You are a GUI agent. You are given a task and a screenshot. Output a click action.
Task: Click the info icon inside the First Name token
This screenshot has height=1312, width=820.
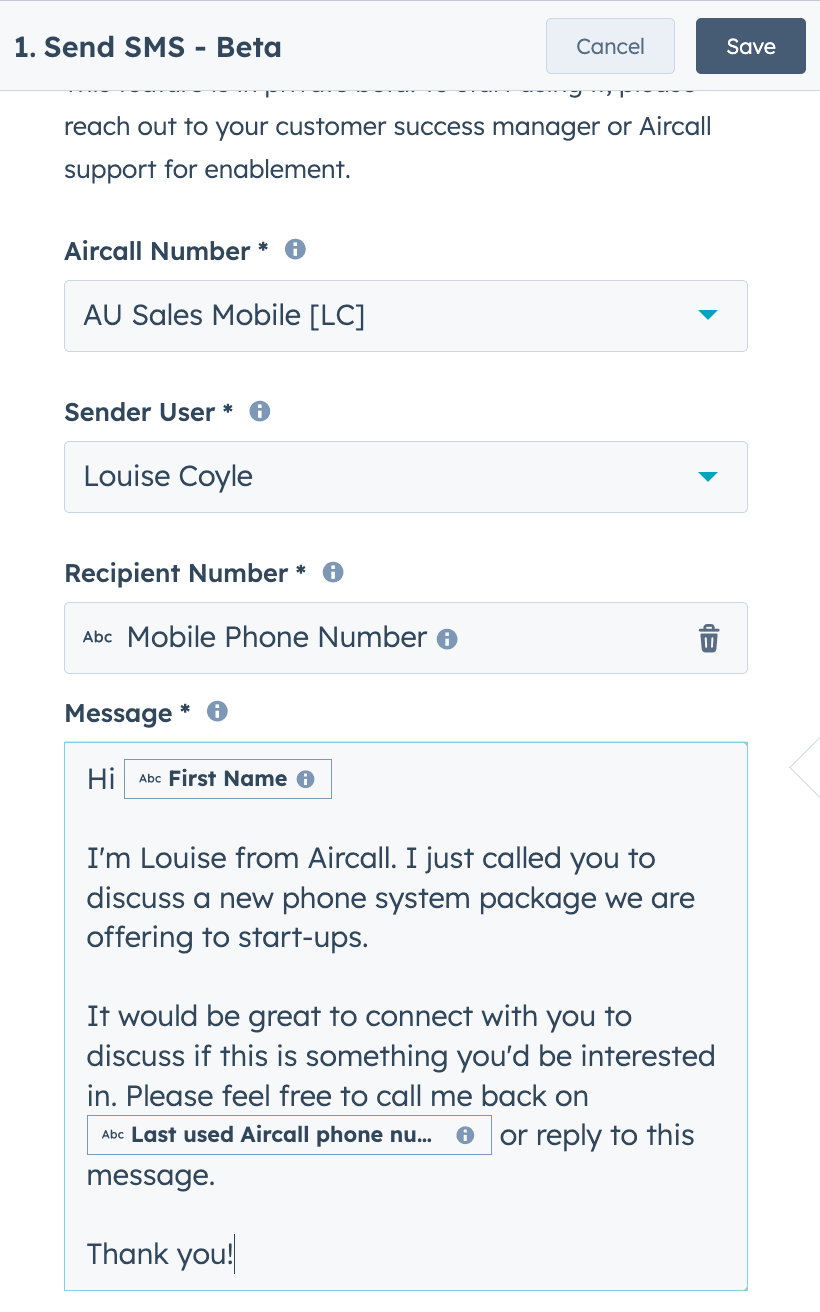[x=305, y=778]
